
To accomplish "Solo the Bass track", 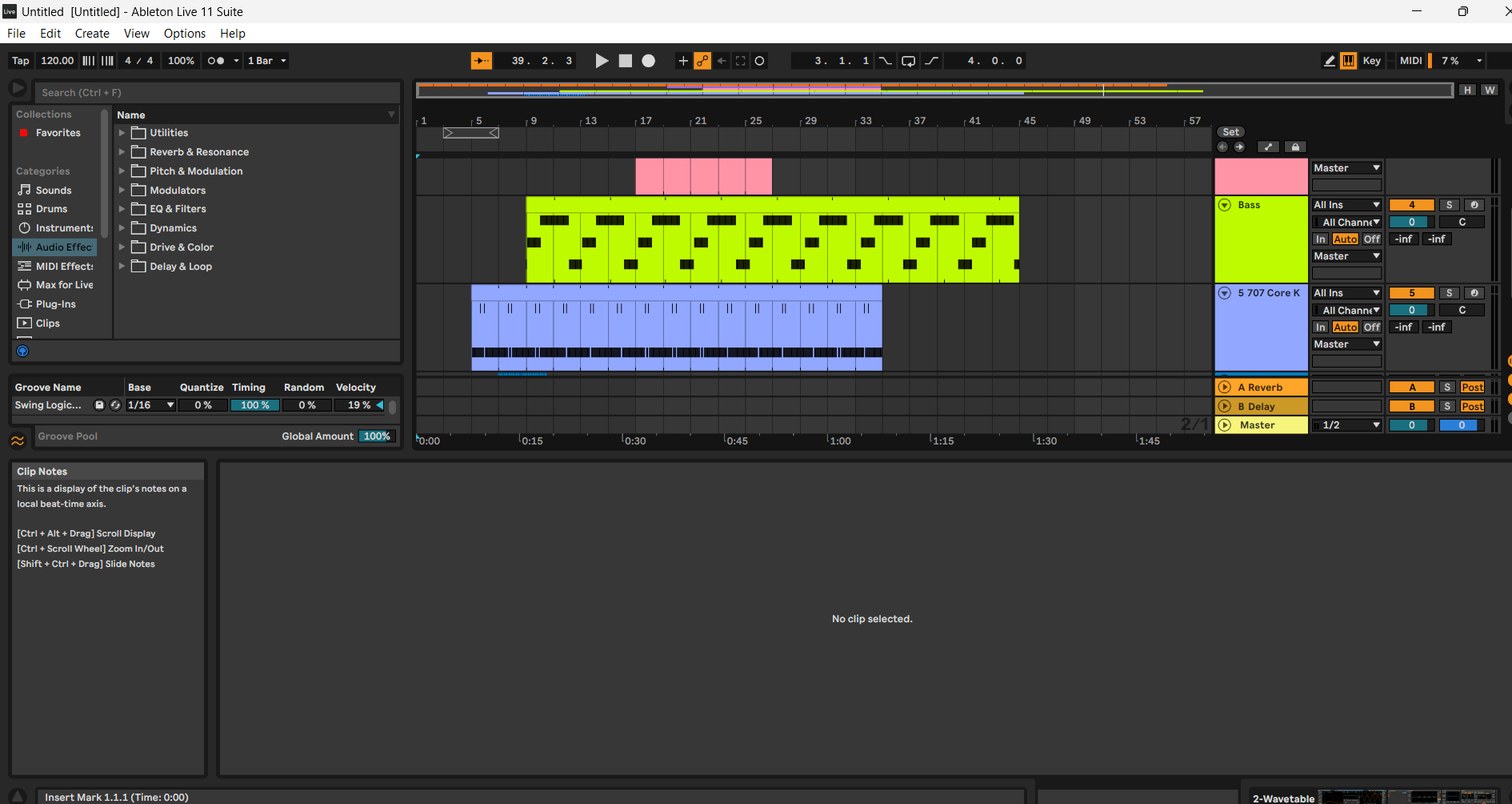I will point(1448,205).
